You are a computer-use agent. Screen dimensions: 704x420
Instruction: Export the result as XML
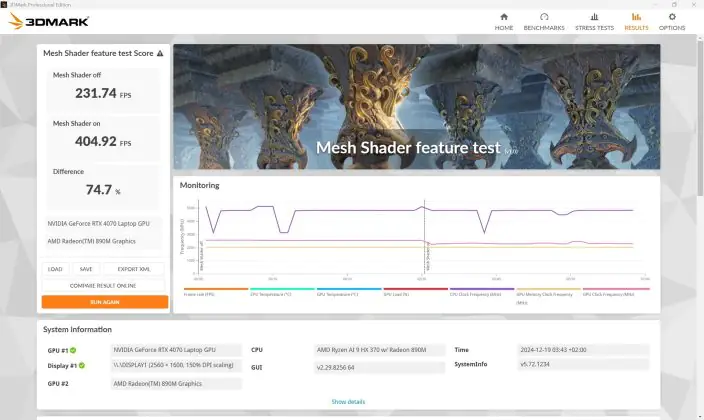pyautogui.click(x=134, y=269)
